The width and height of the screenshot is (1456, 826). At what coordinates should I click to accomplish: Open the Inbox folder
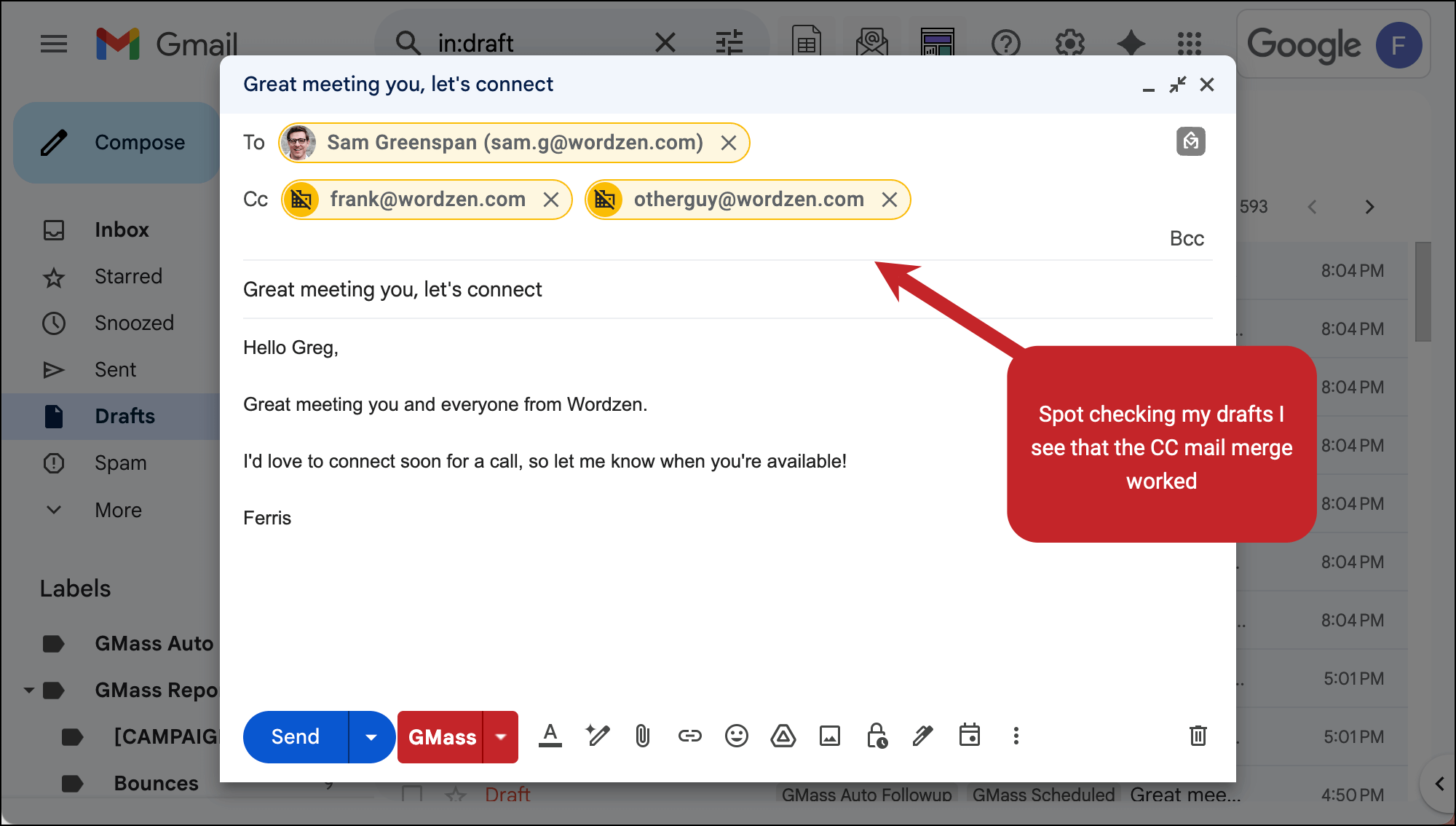click(121, 229)
